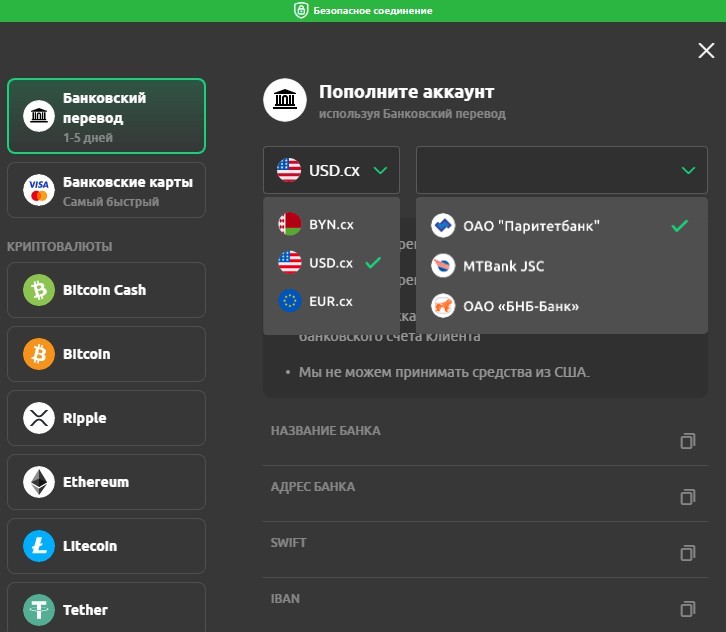
Task: Click the blue Litecoin icon
Action: point(39,545)
